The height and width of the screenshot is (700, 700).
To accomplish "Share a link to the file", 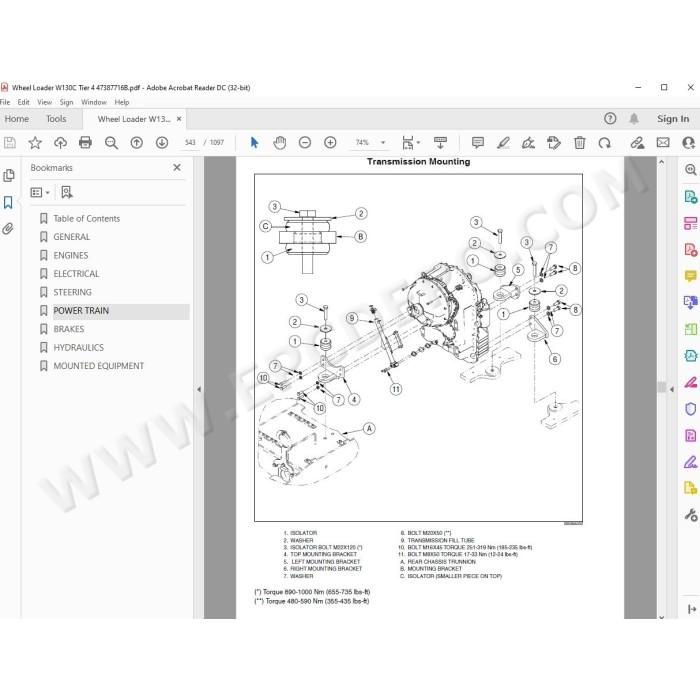I will 637,143.
